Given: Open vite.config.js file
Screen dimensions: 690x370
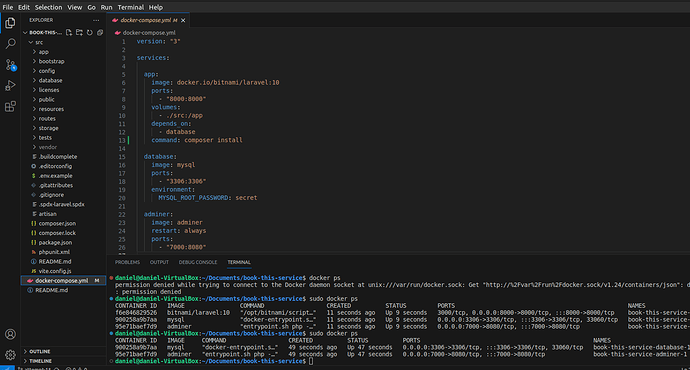Looking at the screenshot, I should 64,271.
